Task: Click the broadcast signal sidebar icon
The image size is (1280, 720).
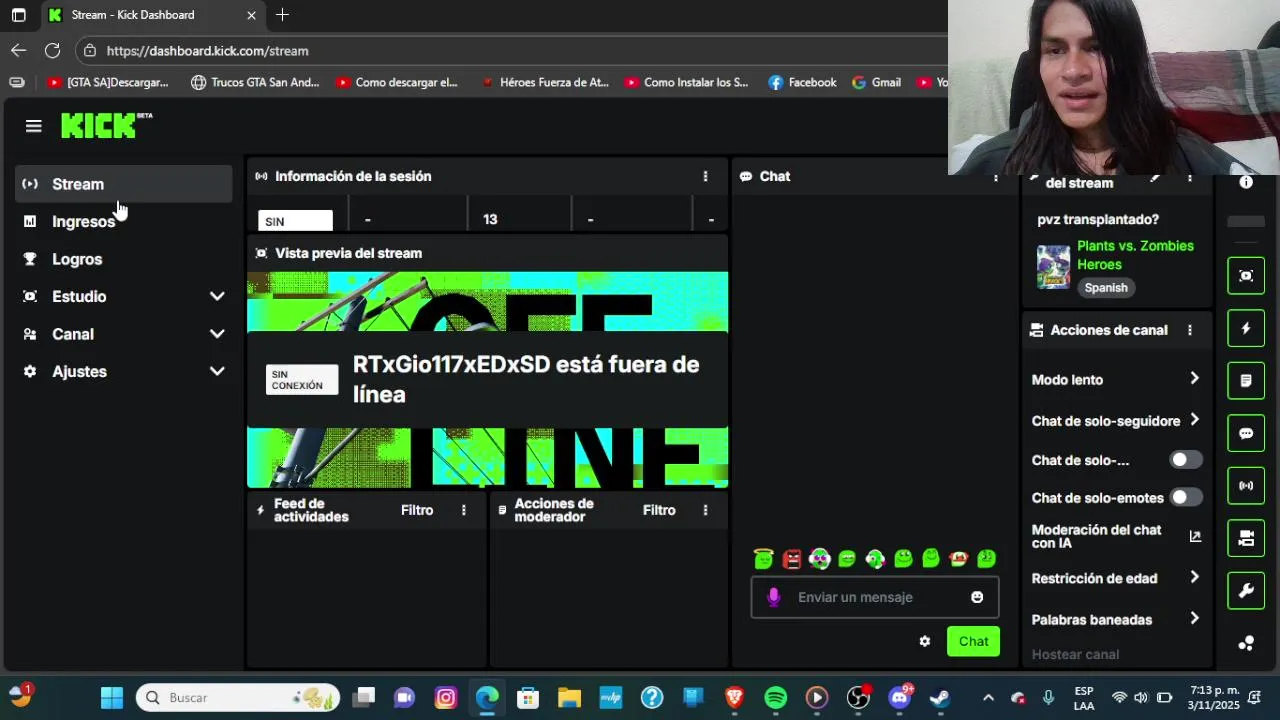Action: pos(1246,486)
